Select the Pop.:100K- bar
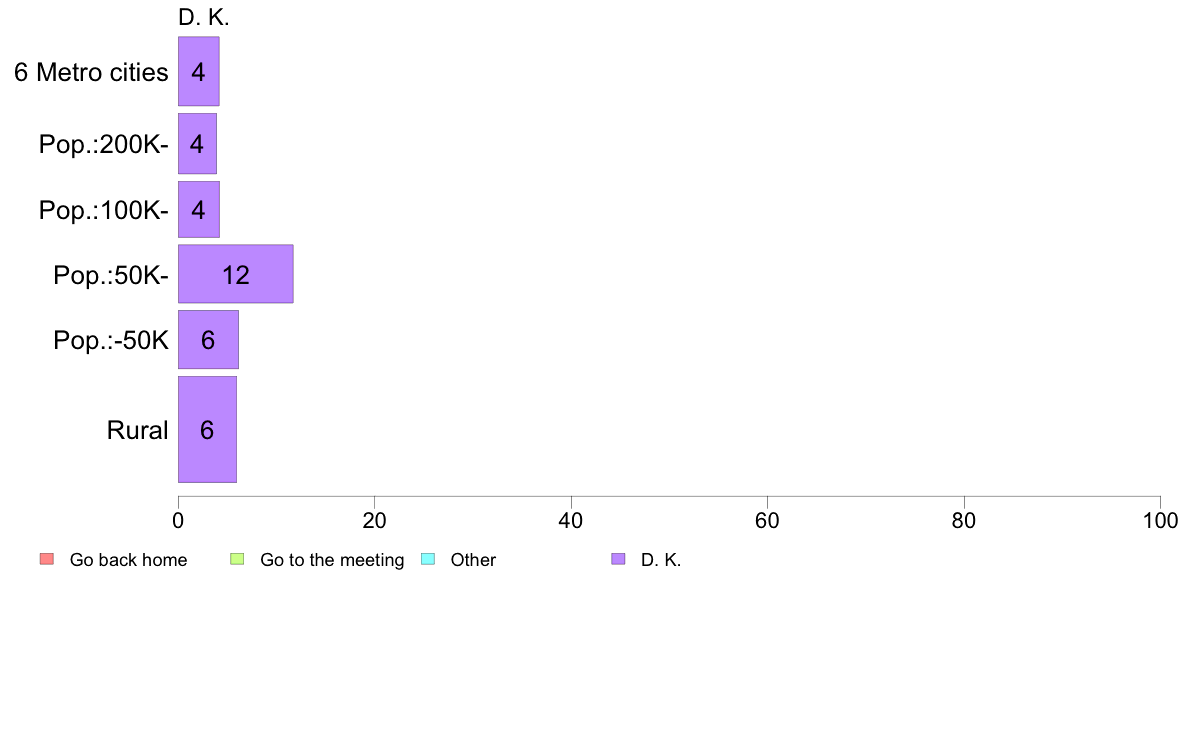This screenshot has height=736, width=1188. point(199,209)
